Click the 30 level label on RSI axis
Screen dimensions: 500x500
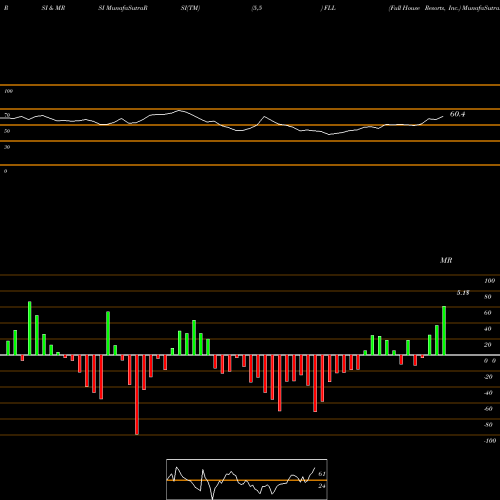pyautogui.click(x=7, y=147)
